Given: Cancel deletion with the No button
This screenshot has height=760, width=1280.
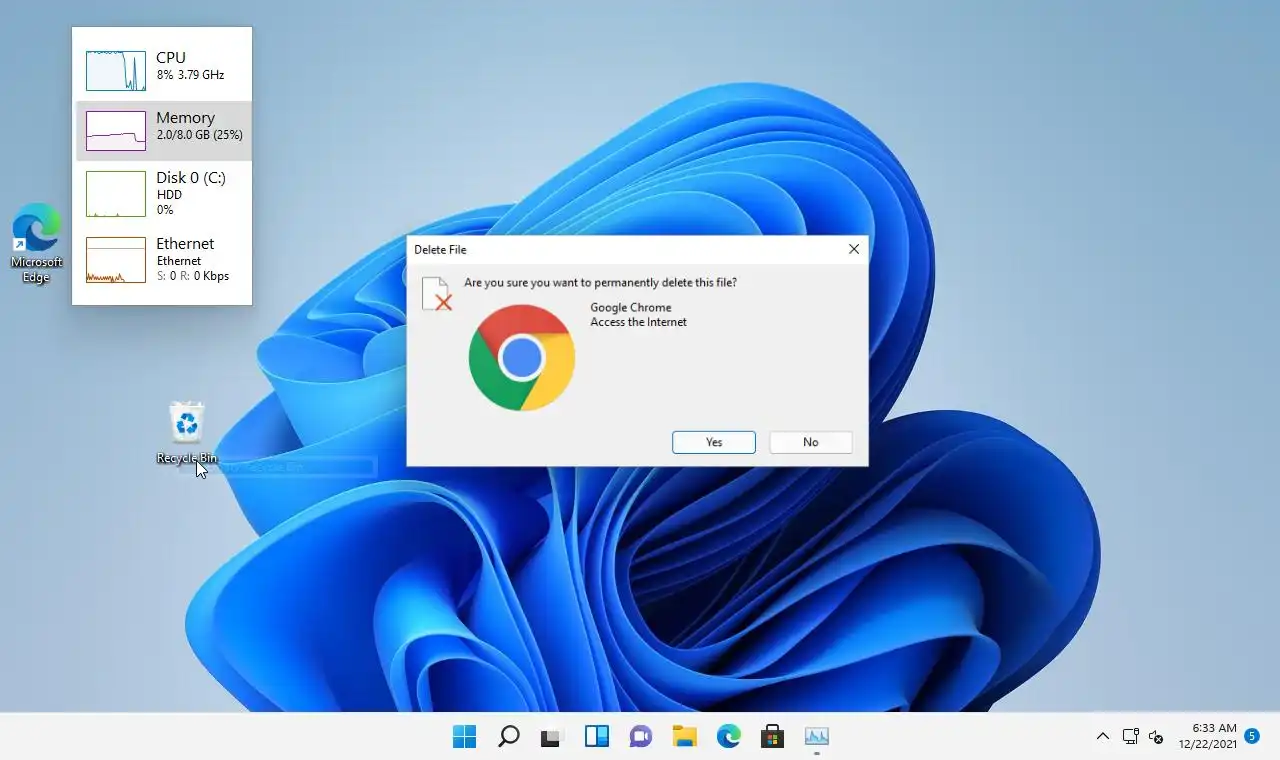Looking at the screenshot, I should click(x=811, y=442).
